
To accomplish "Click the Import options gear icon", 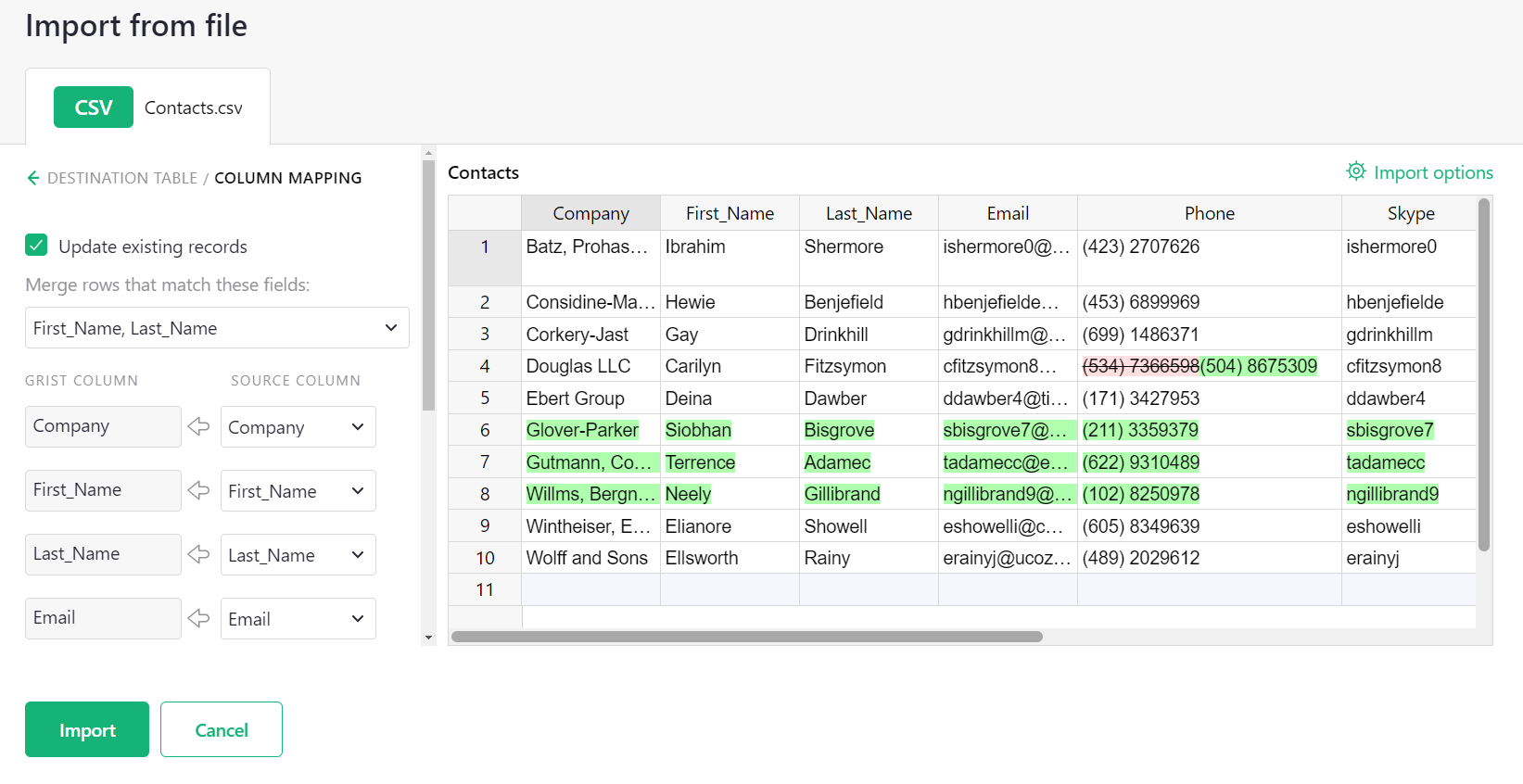I will [1355, 171].
